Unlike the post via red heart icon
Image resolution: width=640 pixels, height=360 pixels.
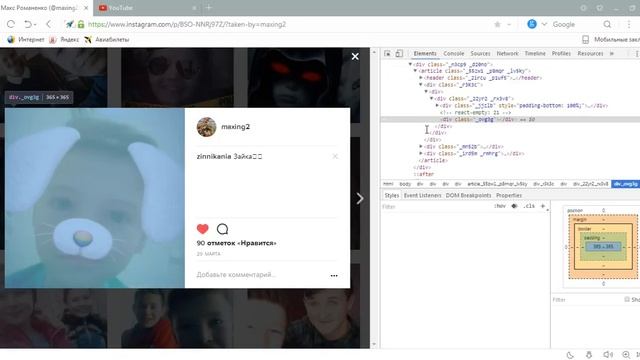click(x=202, y=229)
